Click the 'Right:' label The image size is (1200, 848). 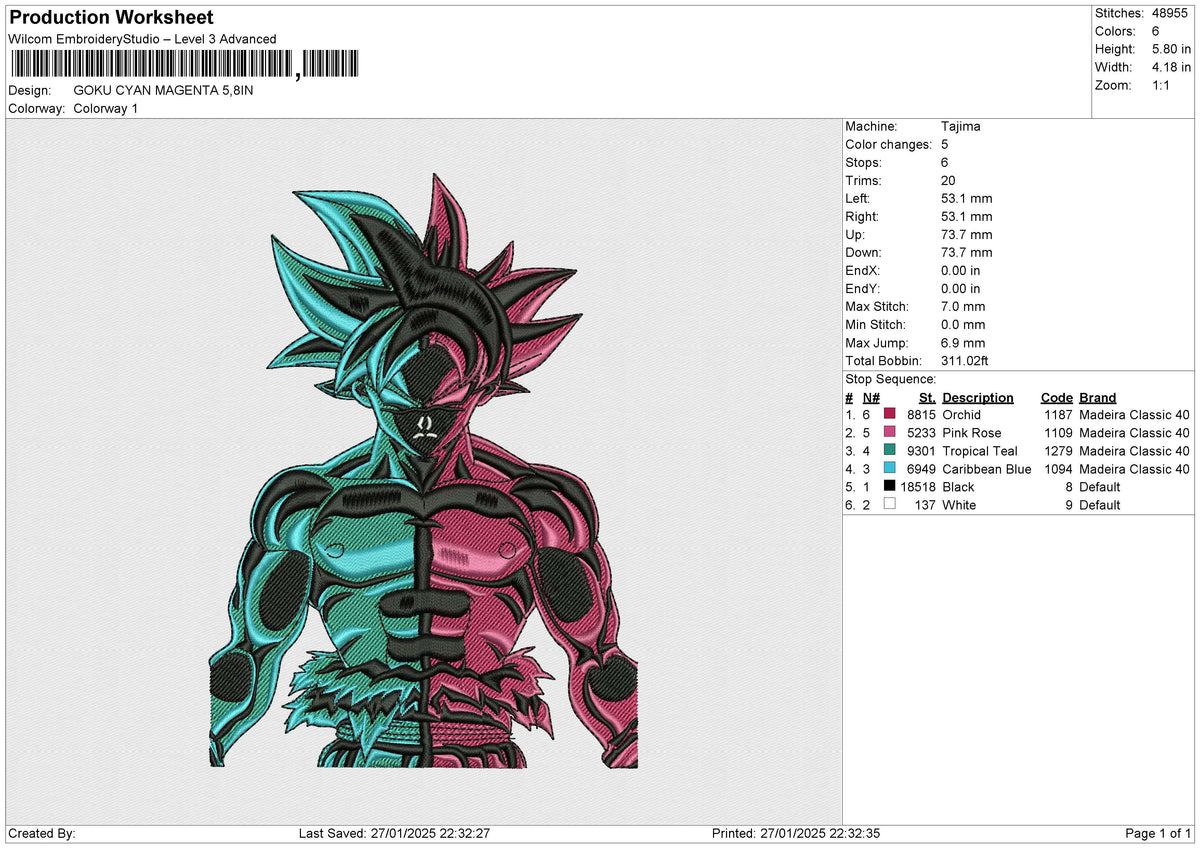[x=863, y=216]
